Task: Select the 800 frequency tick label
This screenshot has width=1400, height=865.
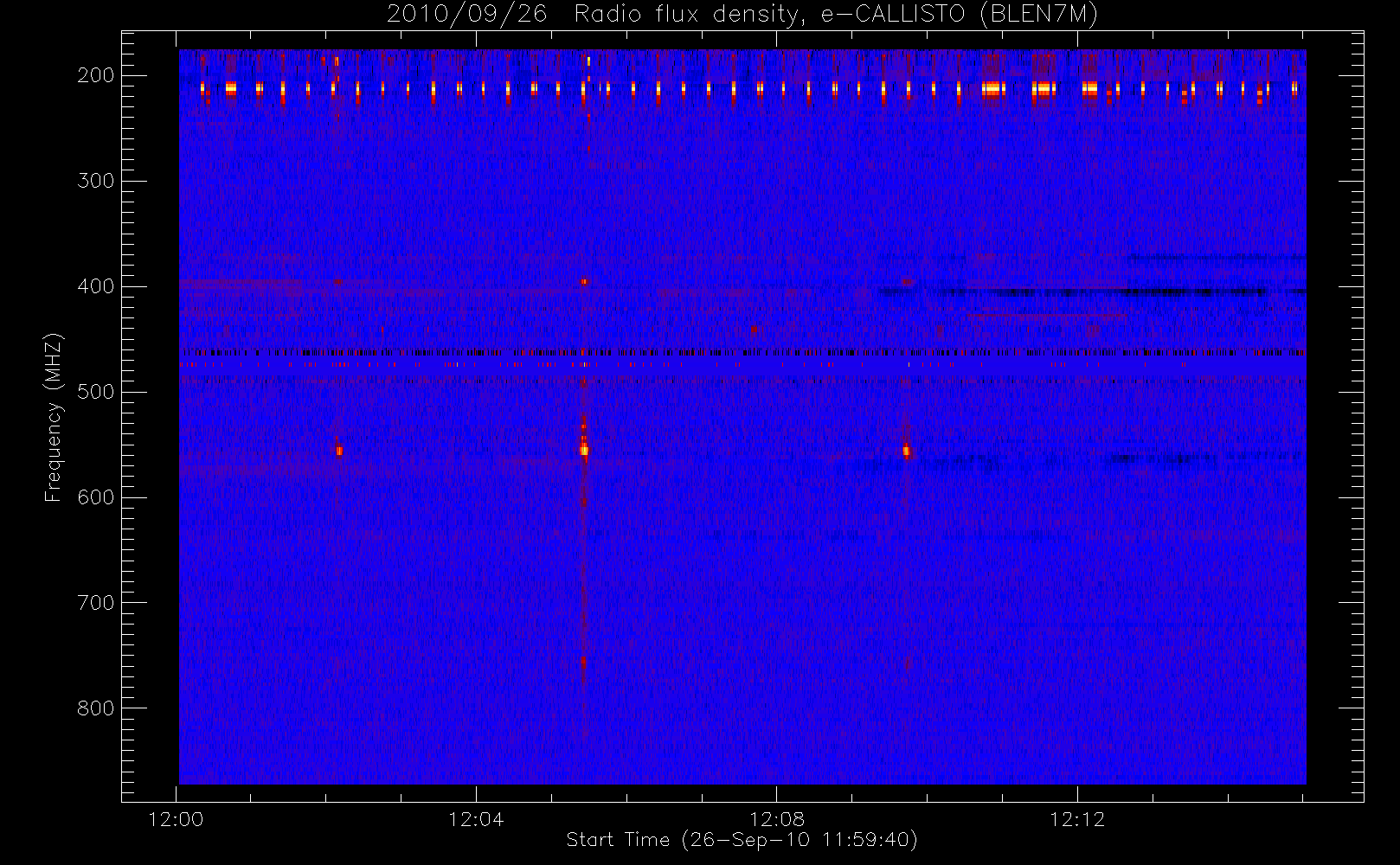Action: click(96, 708)
